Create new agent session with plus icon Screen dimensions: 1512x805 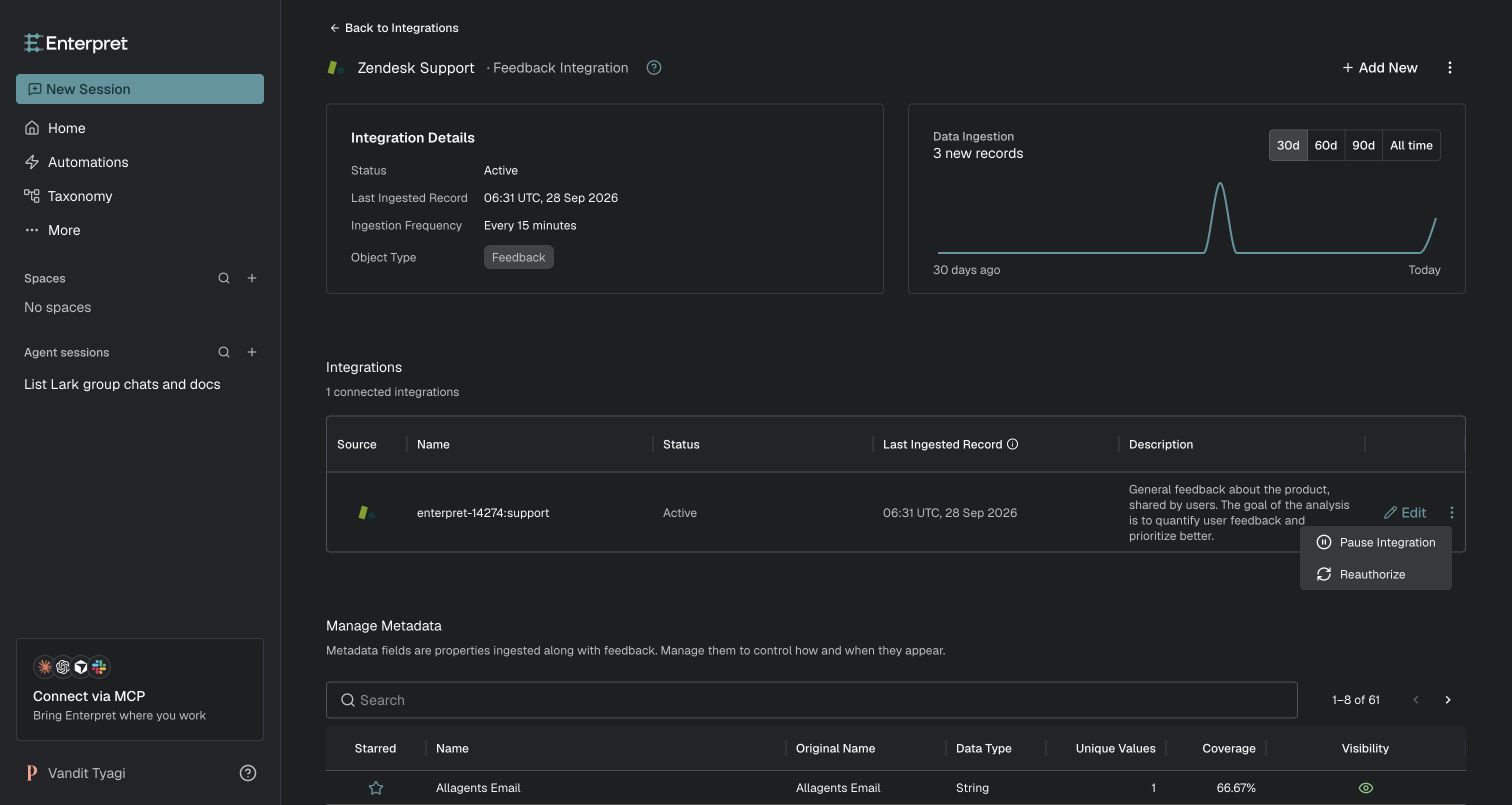(252, 352)
